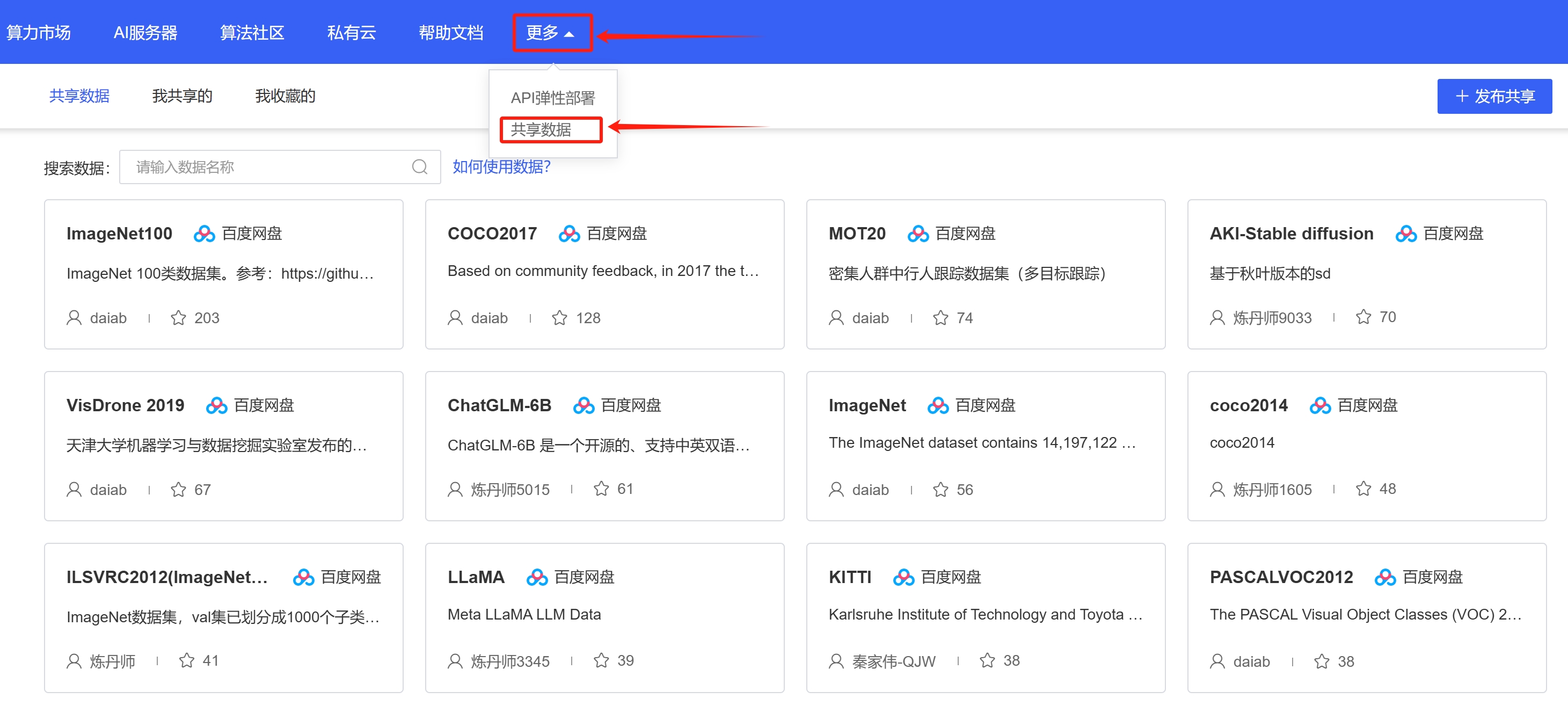Focus the dataset name search field

280,167
